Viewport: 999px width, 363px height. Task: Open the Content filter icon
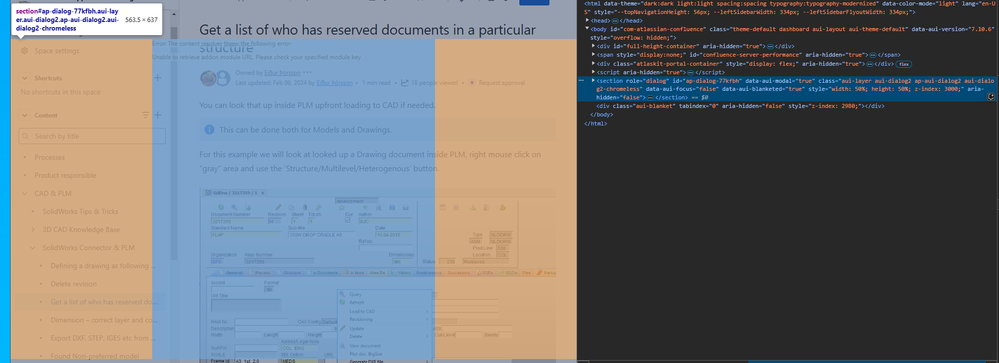(145, 115)
